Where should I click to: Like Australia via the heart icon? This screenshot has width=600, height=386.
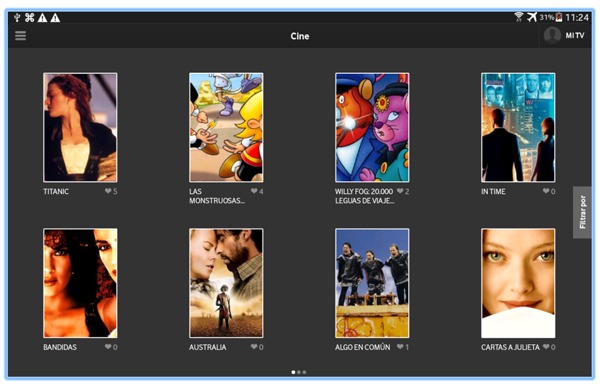tap(254, 347)
